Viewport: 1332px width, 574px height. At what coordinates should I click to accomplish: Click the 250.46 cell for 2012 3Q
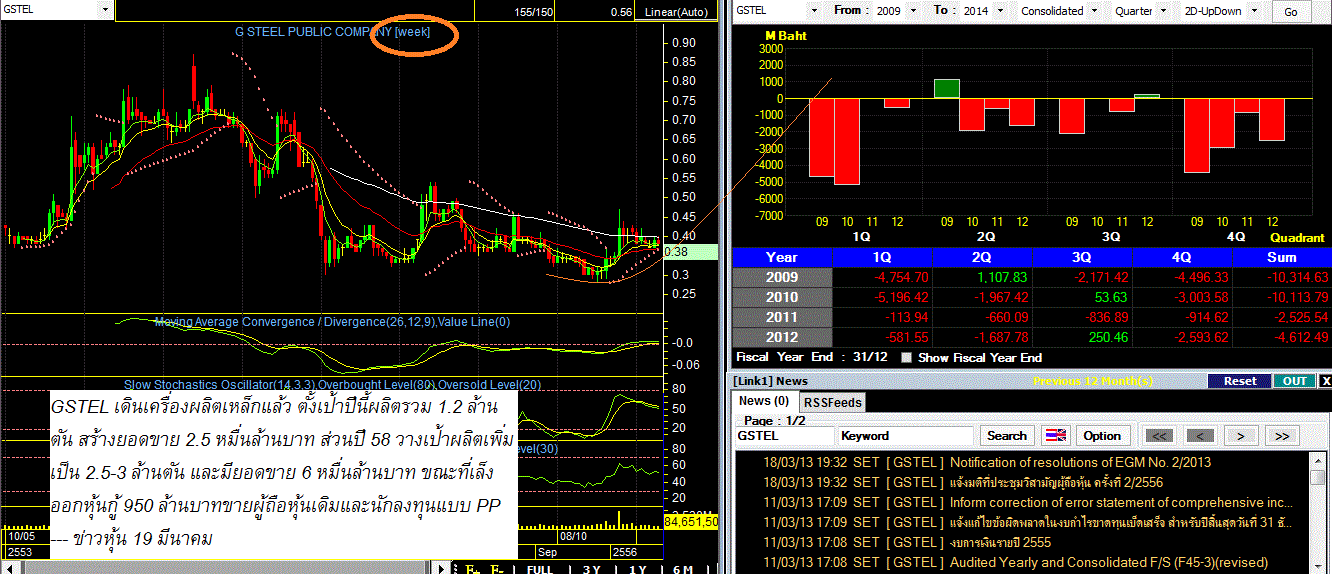click(x=1082, y=337)
